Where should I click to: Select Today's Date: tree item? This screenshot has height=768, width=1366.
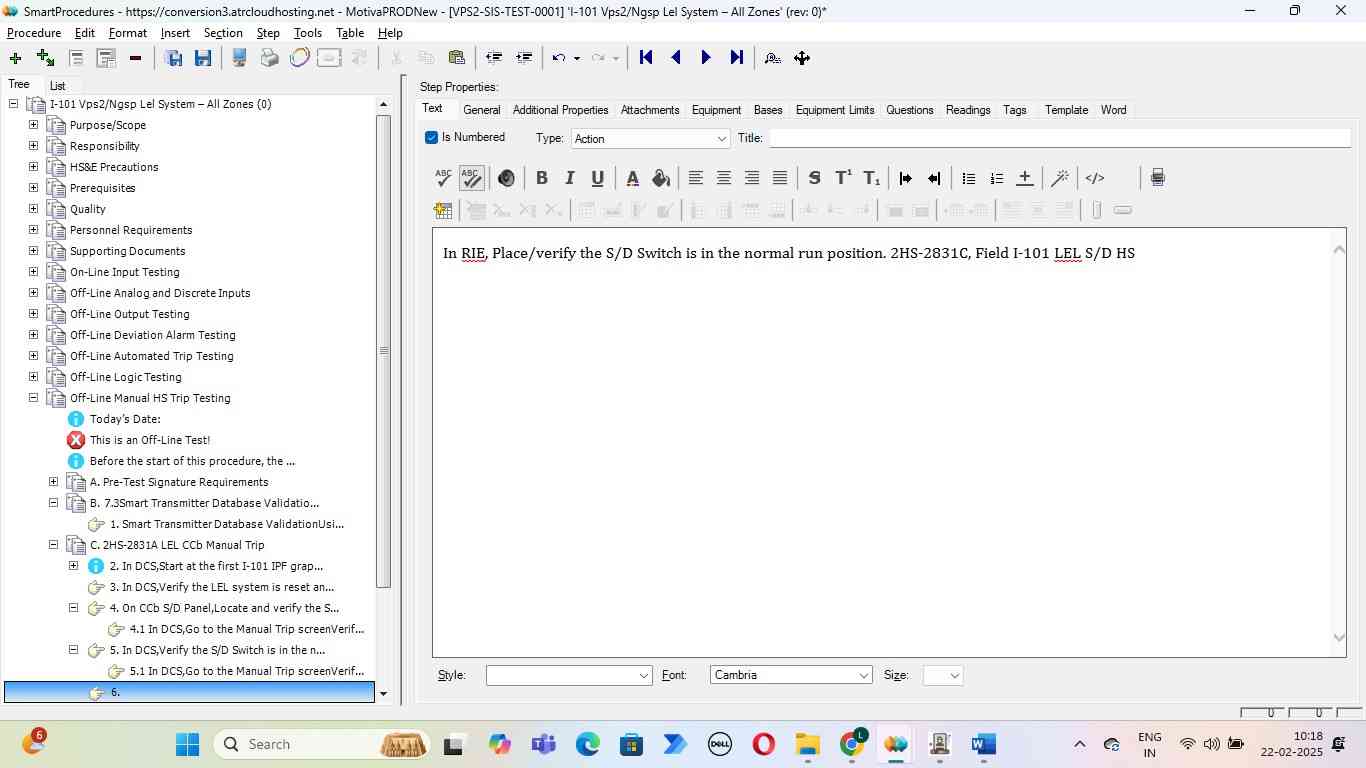coord(125,419)
